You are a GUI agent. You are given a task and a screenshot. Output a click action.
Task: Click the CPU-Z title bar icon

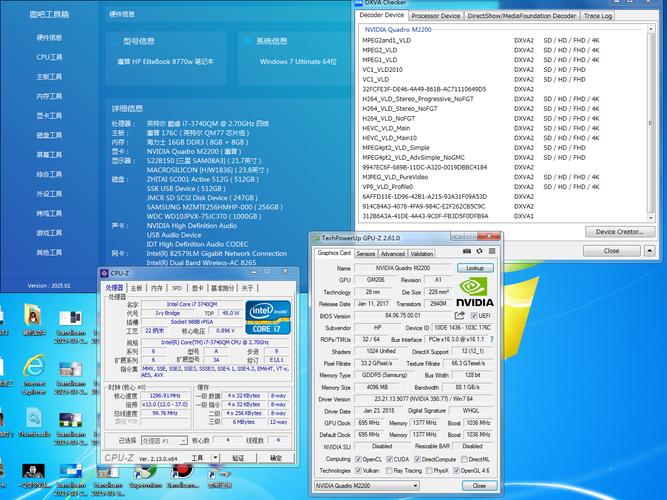click(105, 273)
